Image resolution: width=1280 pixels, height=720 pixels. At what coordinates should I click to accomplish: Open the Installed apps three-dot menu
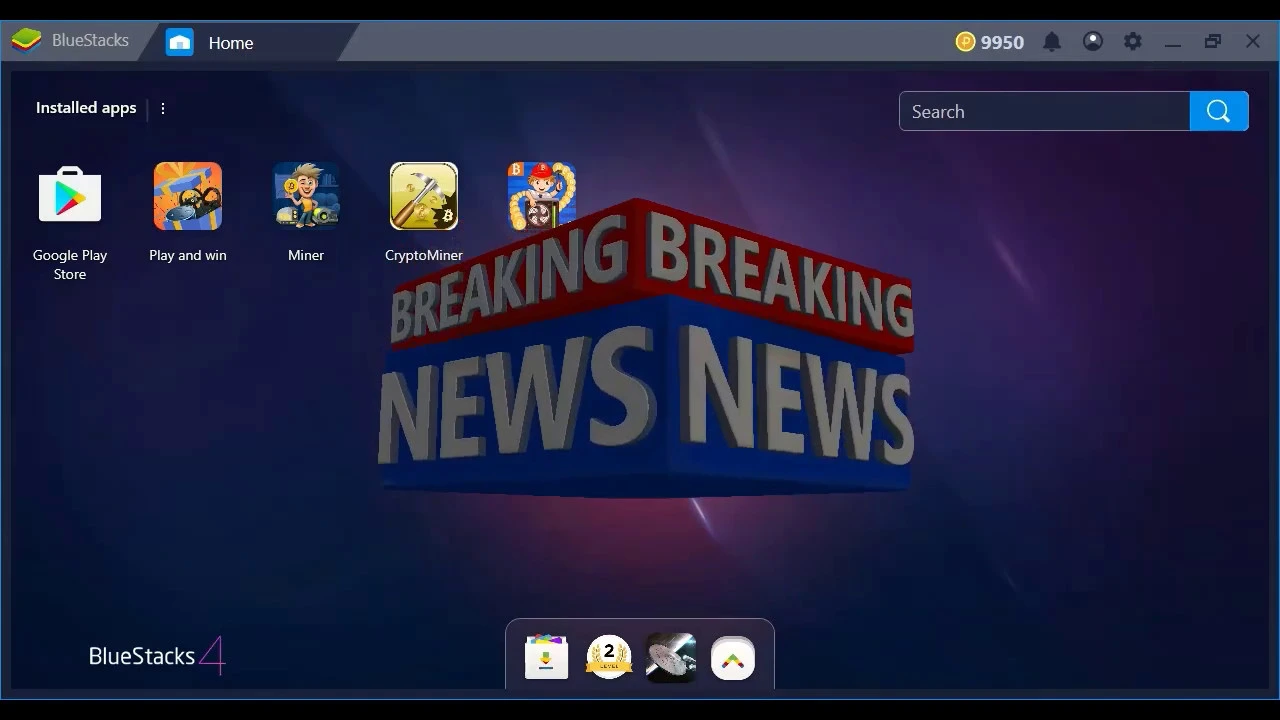click(x=163, y=108)
